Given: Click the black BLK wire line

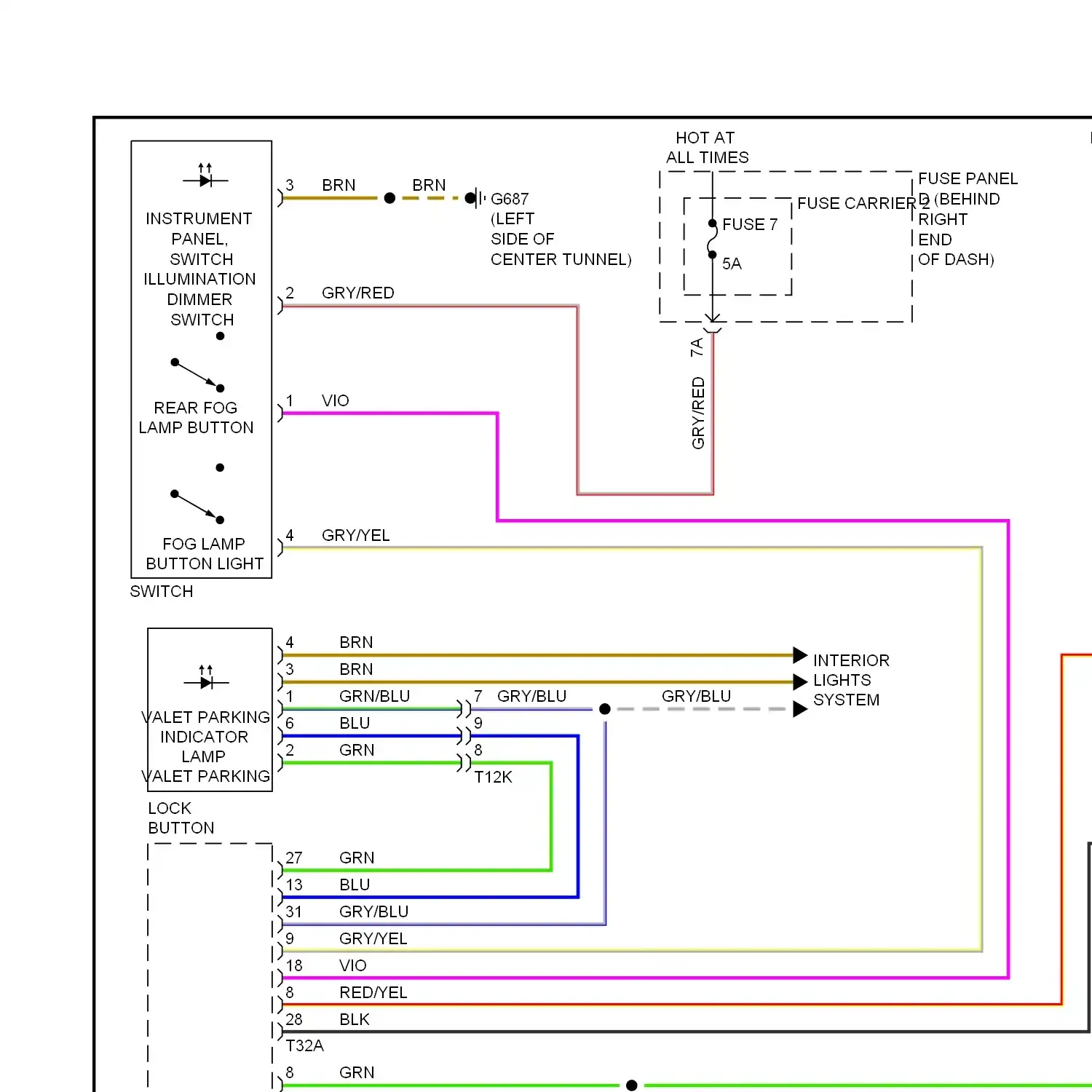Looking at the screenshot, I should (684, 1032).
